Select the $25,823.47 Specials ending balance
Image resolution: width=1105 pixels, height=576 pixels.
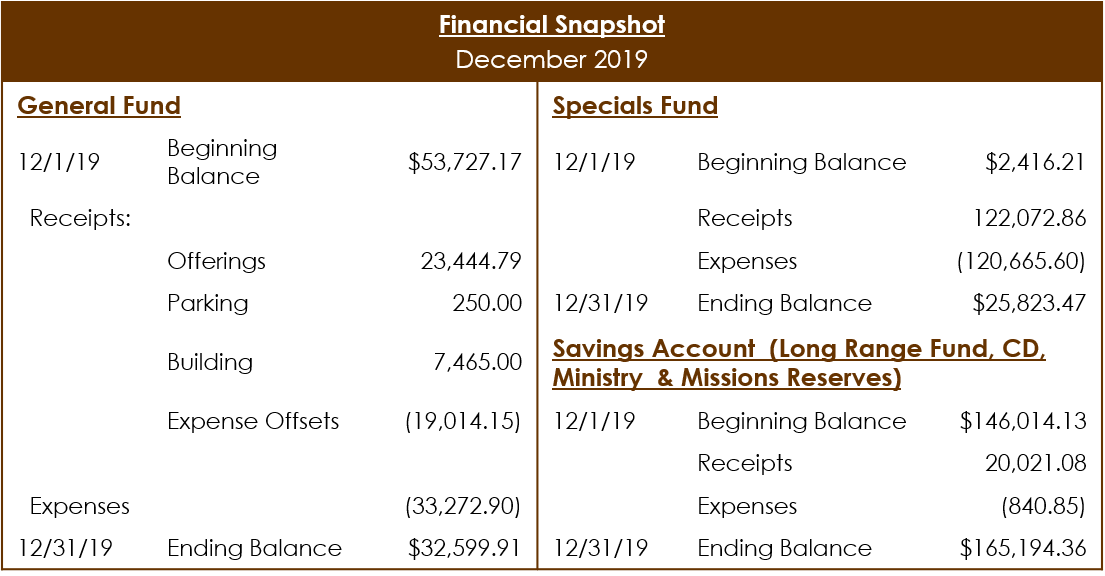tap(1028, 304)
